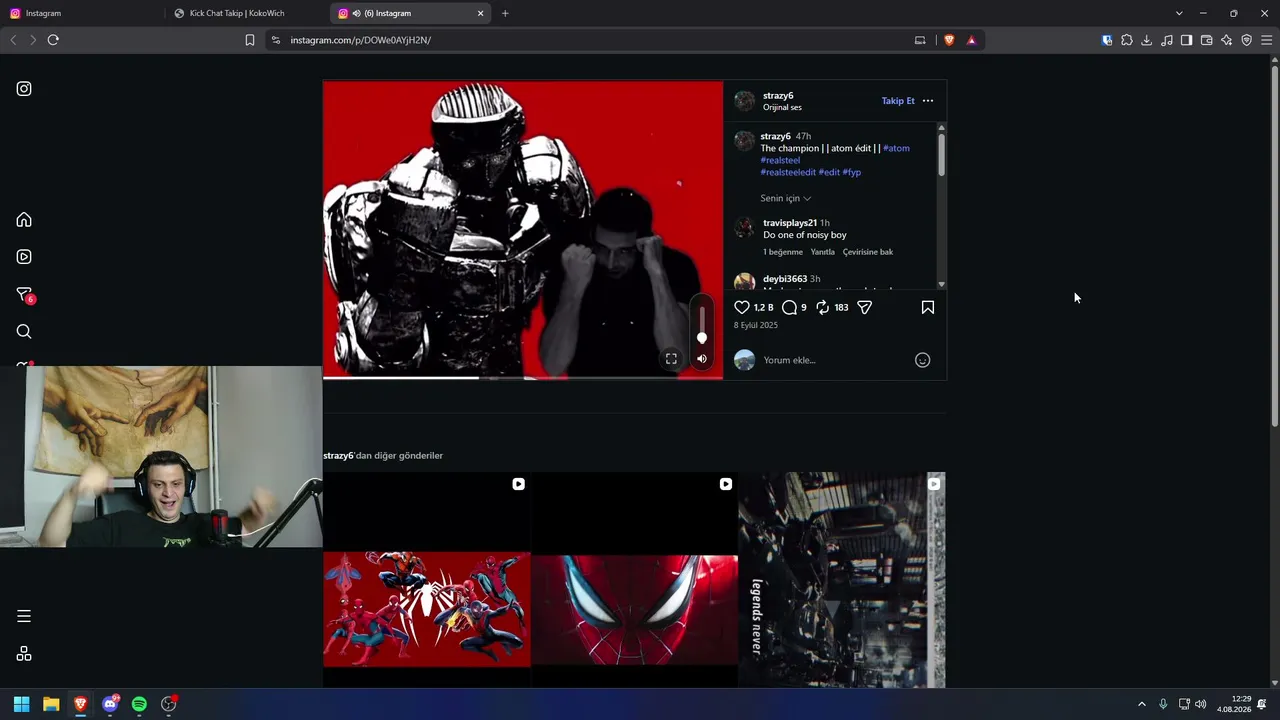The height and width of the screenshot is (720, 1280).
Task: Open a new browser tab
Action: (x=505, y=13)
